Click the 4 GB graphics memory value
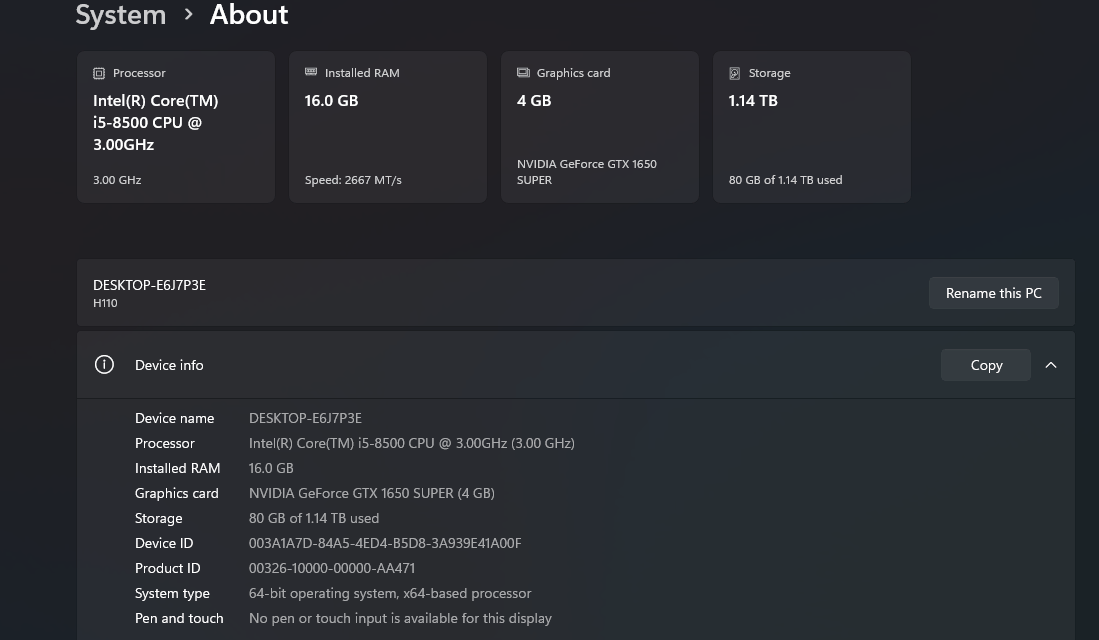The image size is (1099, 640). [534, 101]
